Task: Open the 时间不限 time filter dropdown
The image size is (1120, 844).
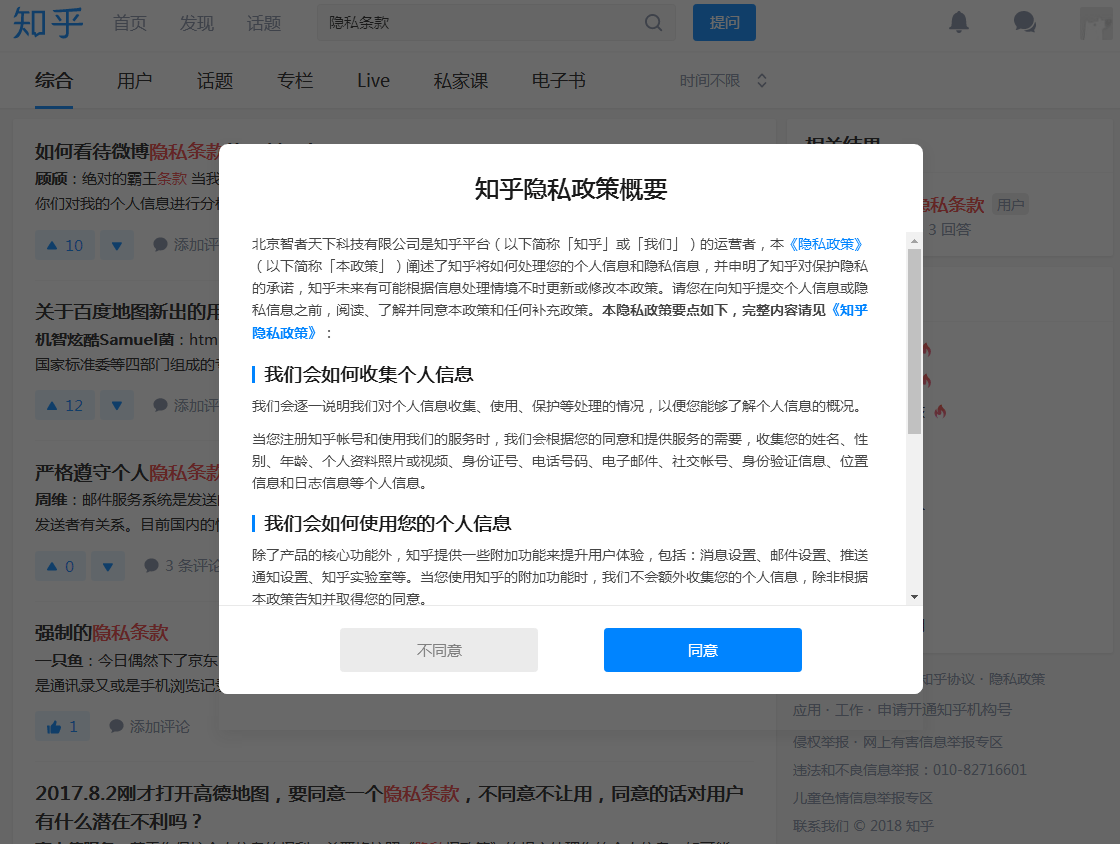Action: pyautogui.click(x=723, y=81)
